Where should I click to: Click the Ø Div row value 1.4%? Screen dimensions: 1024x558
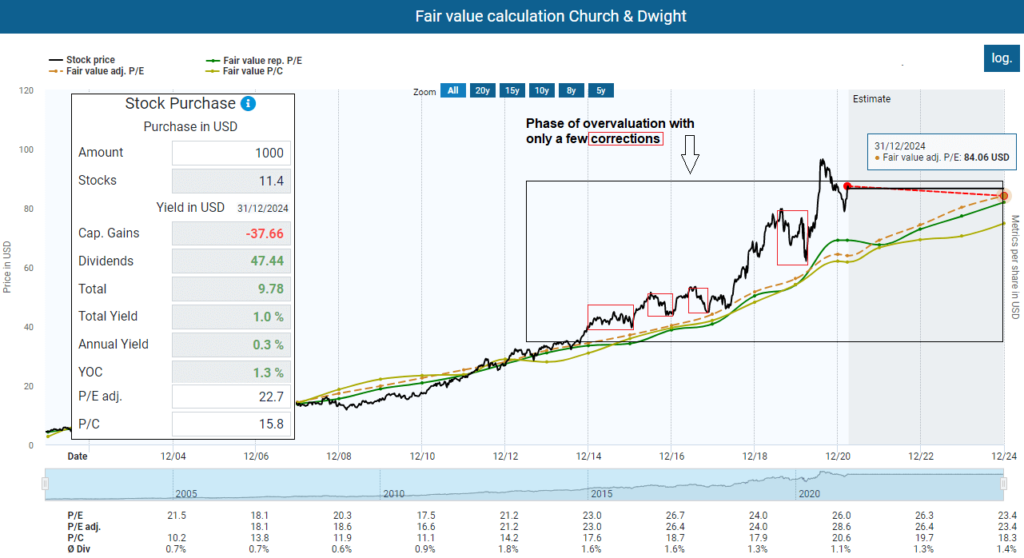[1006, 549]
